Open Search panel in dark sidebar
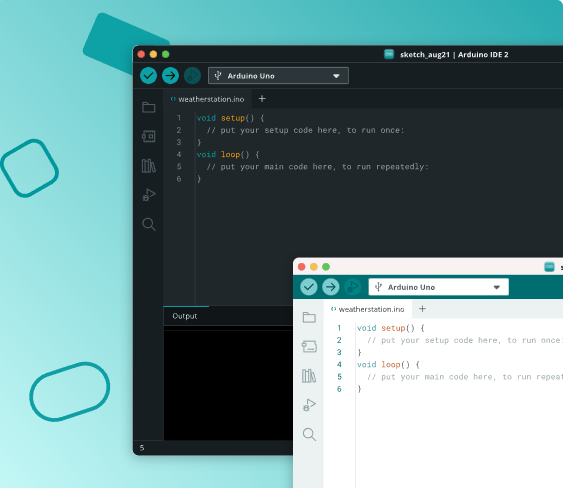566x488 pixels. point(149,224)
